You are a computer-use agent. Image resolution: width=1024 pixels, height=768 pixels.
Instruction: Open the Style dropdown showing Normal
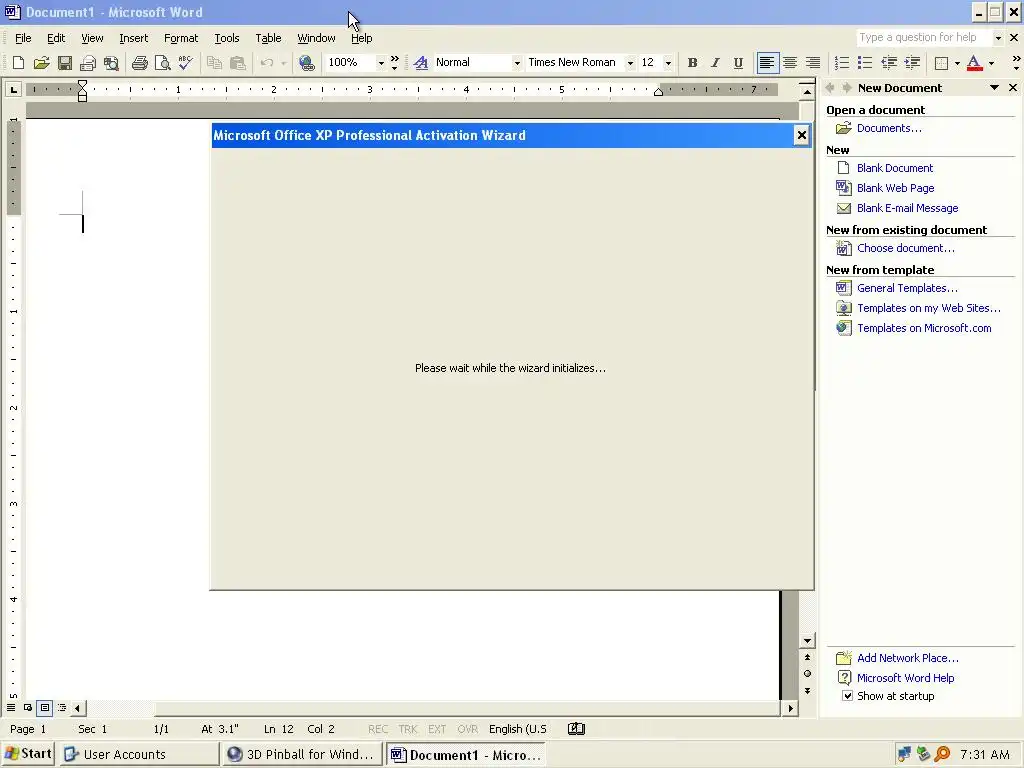(x=517, y=63)
